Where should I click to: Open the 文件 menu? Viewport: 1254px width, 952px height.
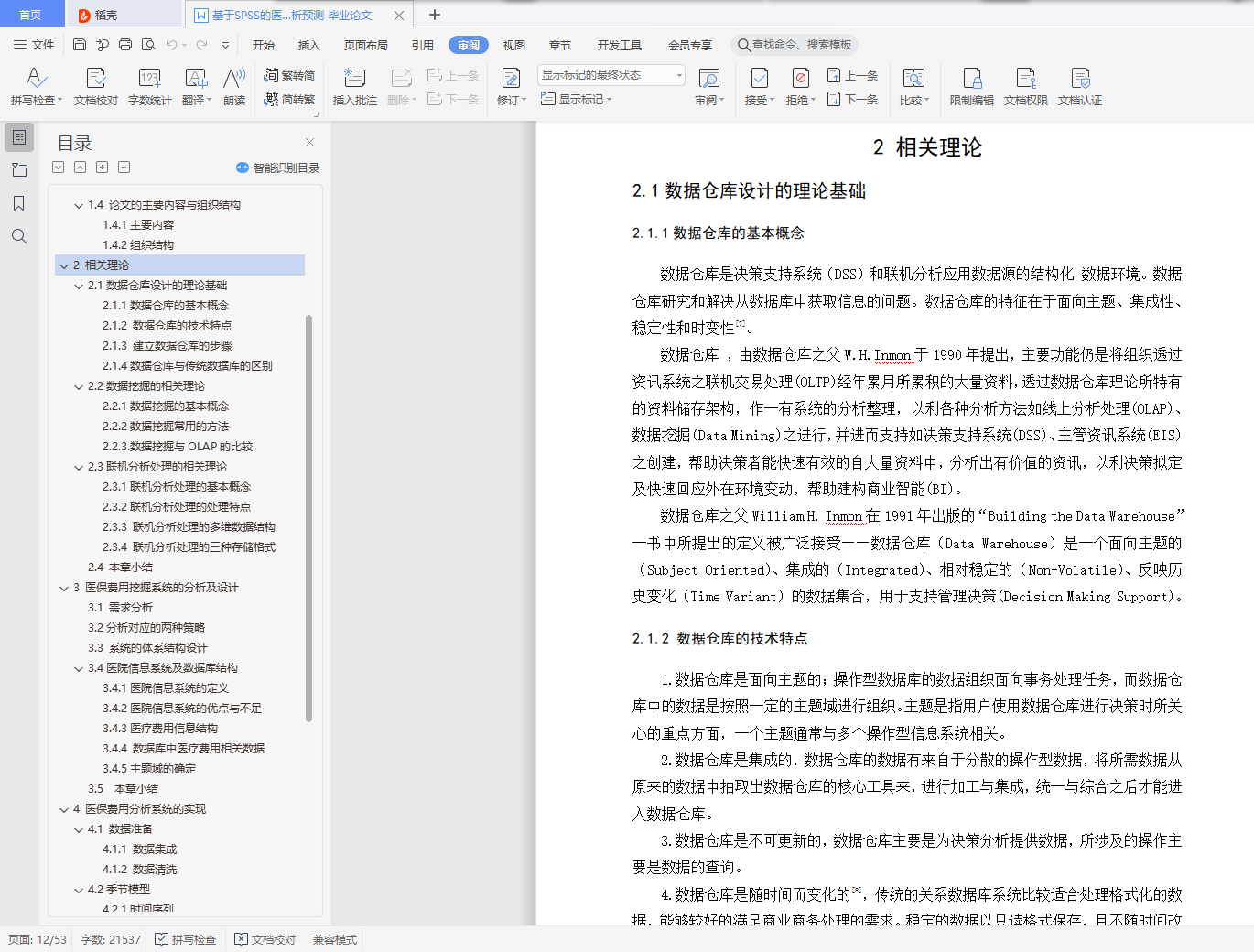coord(34,45)
